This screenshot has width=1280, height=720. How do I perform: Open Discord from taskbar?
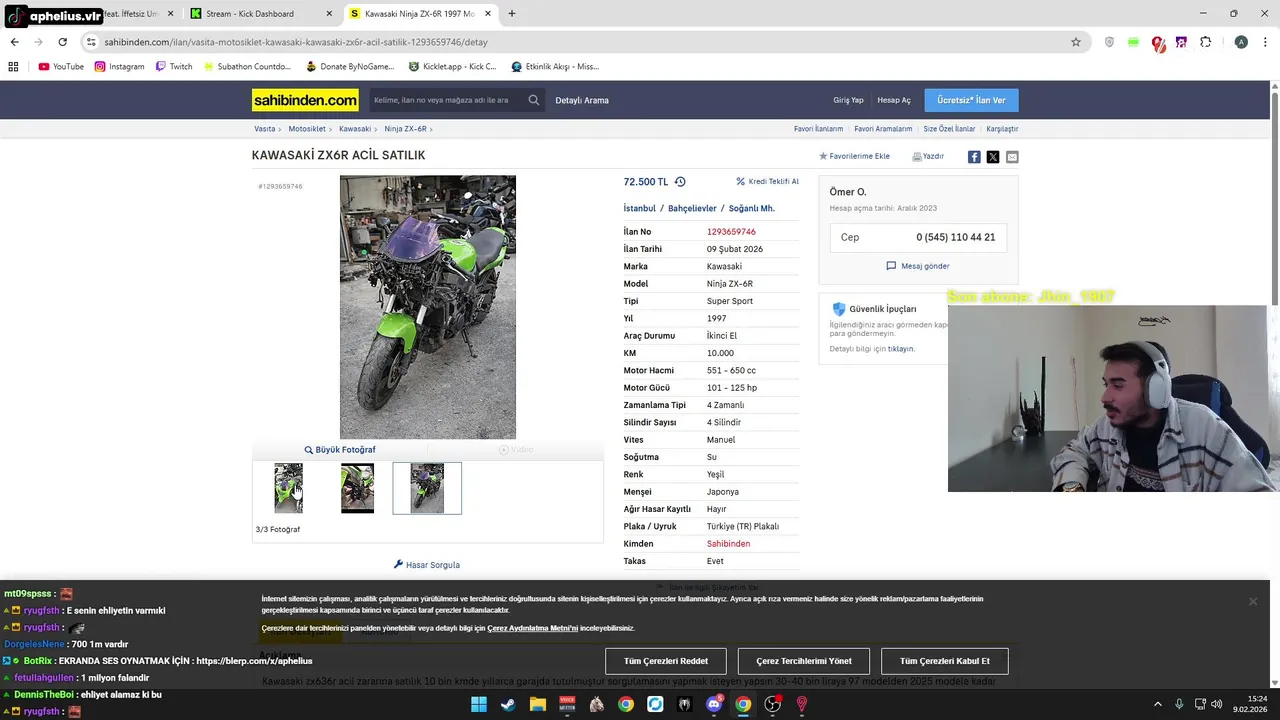714,704
